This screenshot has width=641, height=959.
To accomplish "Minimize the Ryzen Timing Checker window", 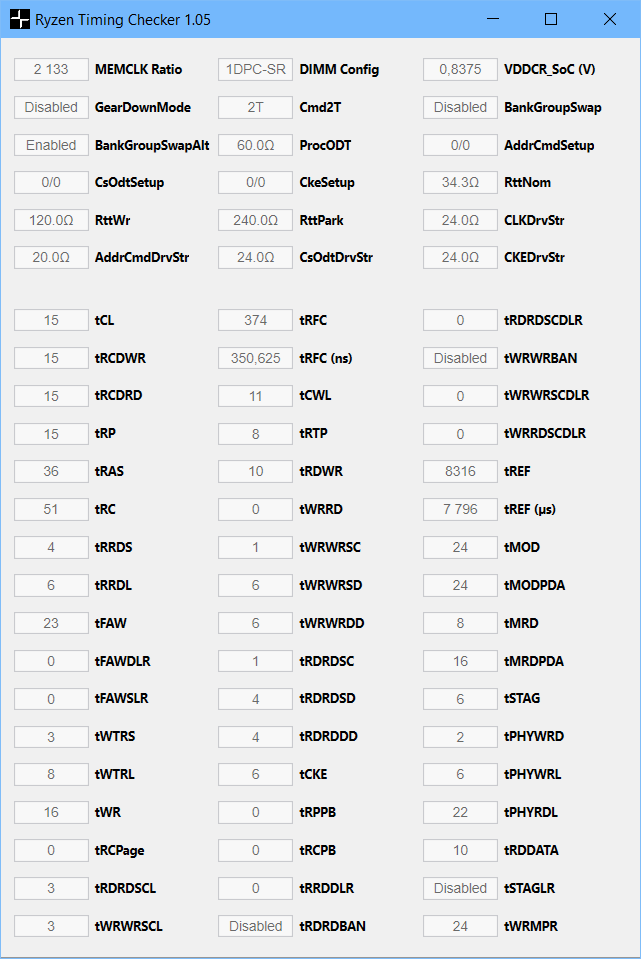I will tap(492, 19).
